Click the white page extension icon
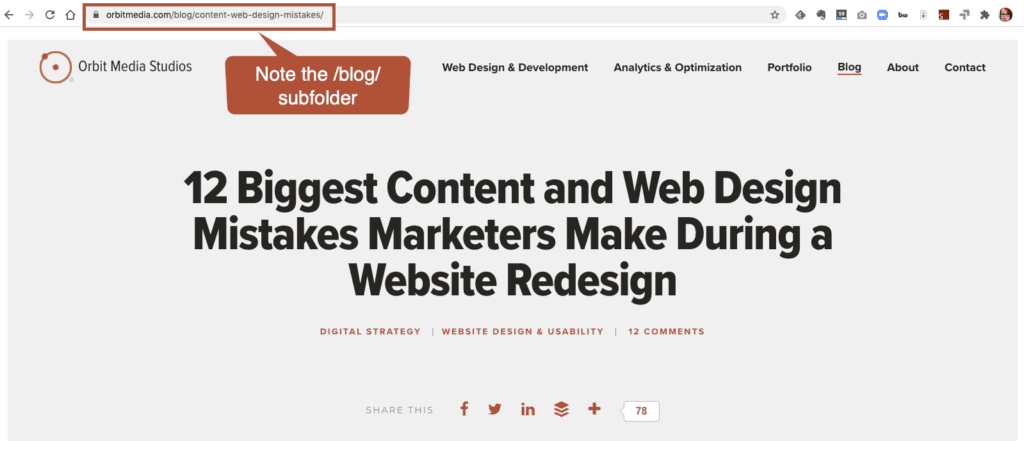 pos(923,15)
